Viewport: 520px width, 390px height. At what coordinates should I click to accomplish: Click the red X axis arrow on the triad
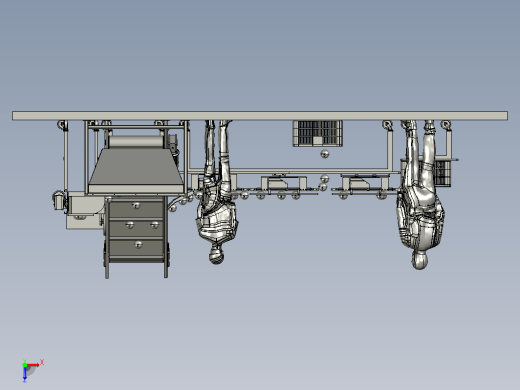click(33, 365)
